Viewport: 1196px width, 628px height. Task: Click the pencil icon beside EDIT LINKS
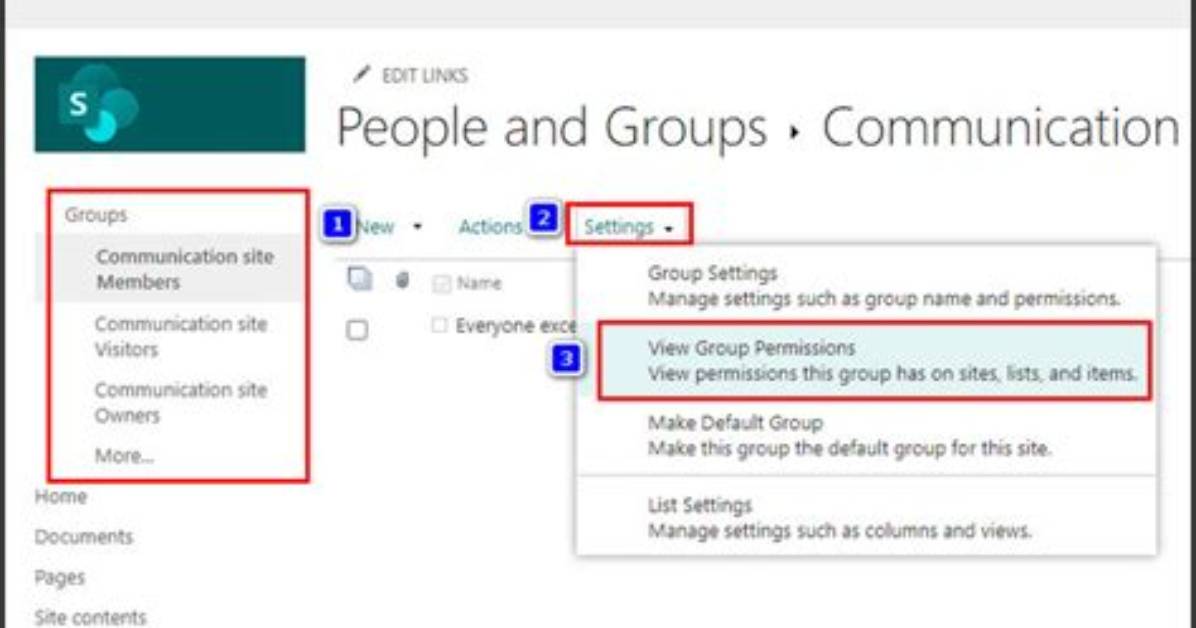point(362,74)
